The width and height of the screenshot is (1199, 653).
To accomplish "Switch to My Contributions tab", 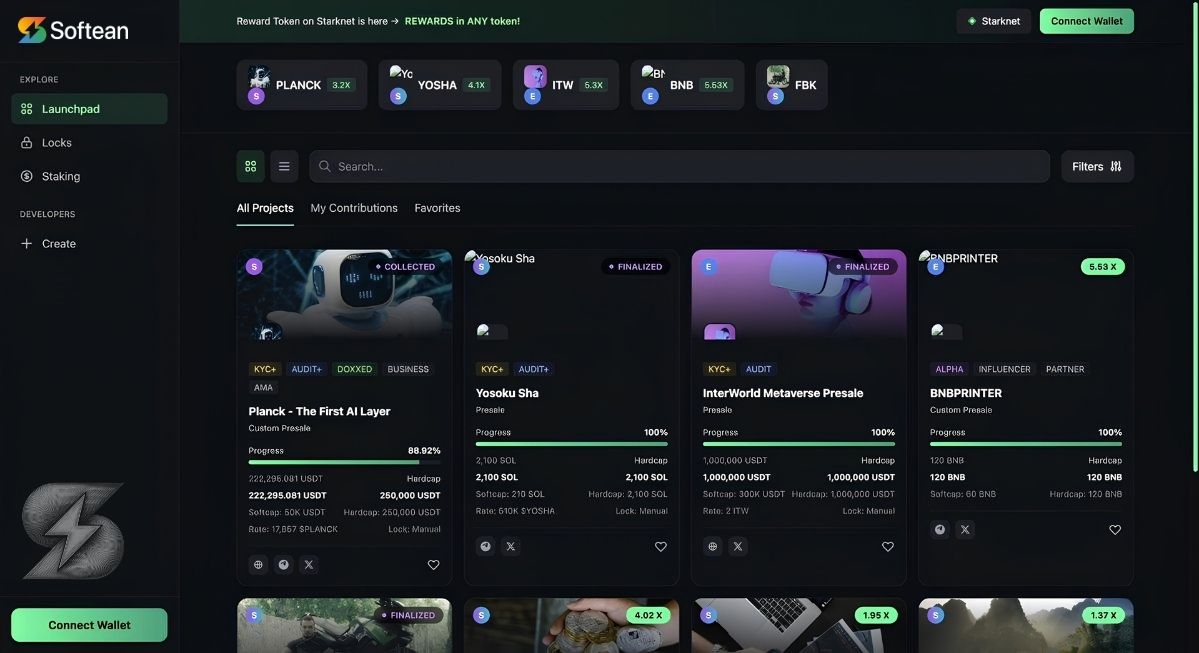I will [x=354, y=208].
